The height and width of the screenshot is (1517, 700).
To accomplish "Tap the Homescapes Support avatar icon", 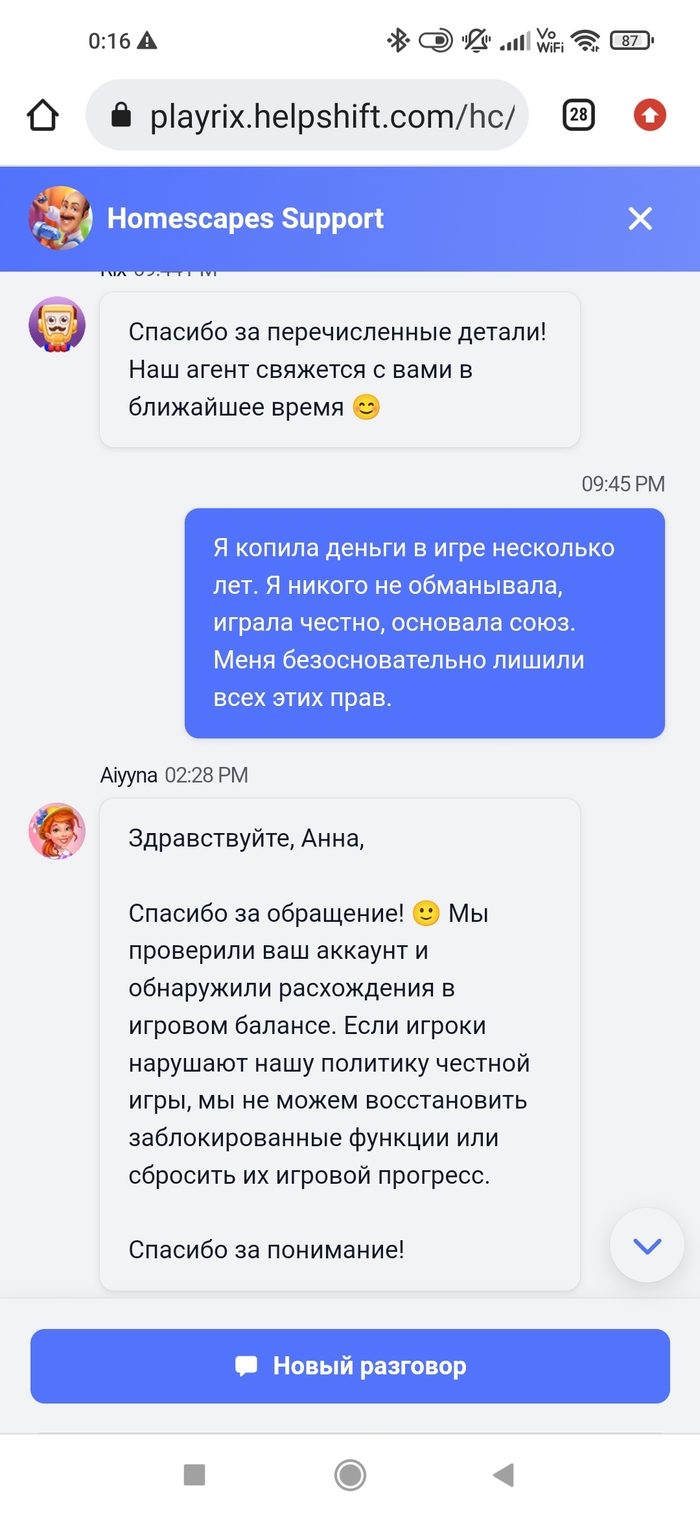I will 60,218.
